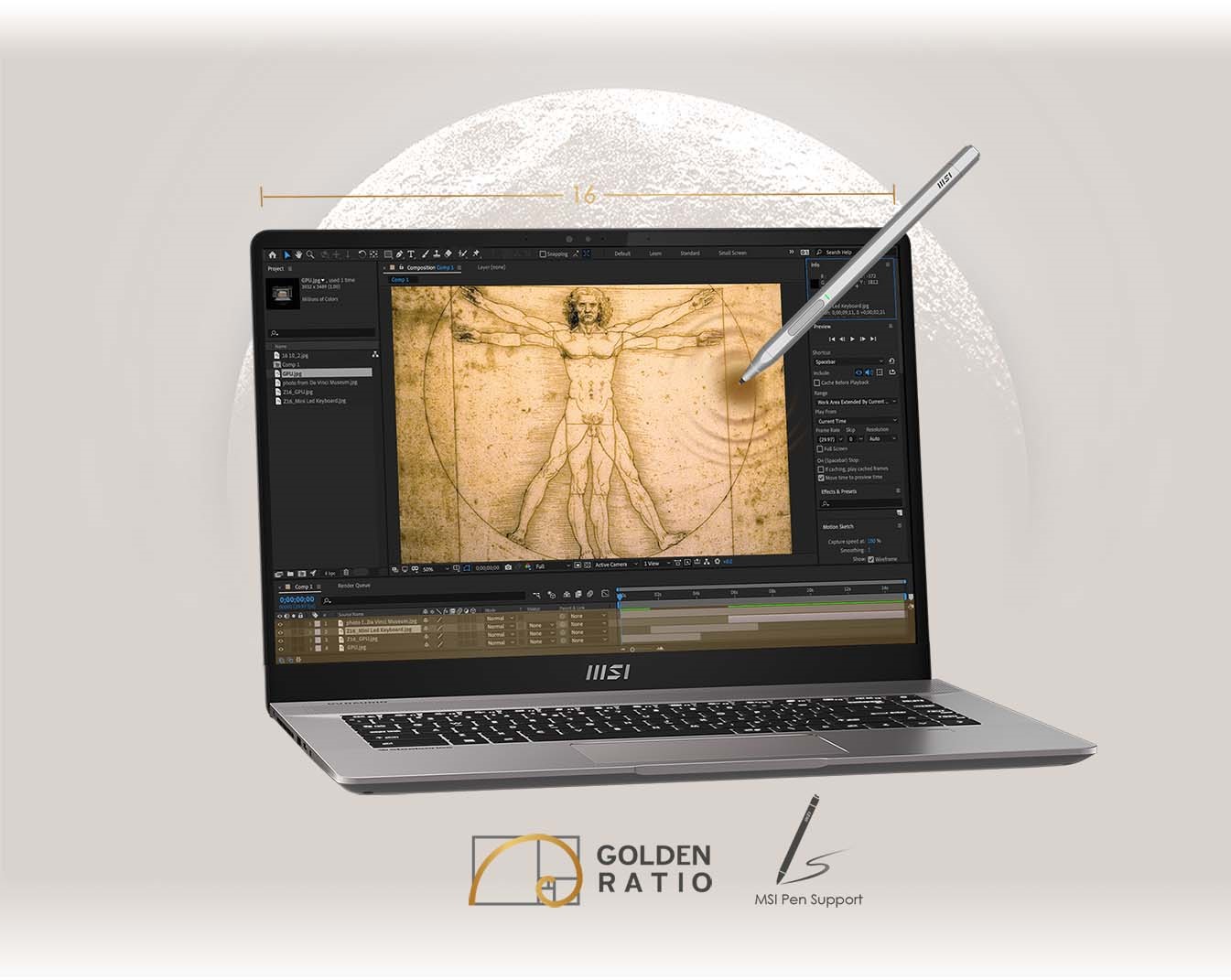Select the Comp 1 timeline tab

click(303, 587)
